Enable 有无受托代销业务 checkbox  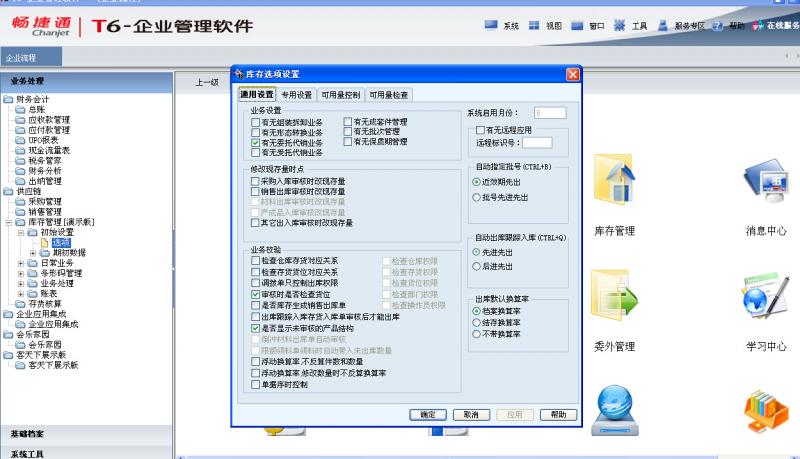[x=256, y=152]
